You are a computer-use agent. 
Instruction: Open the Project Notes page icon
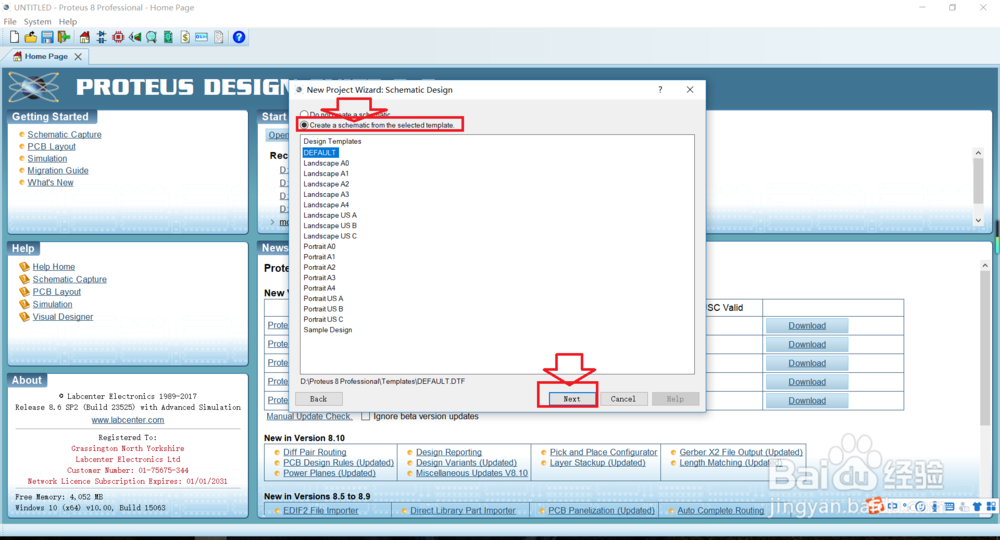pos(219,37)
